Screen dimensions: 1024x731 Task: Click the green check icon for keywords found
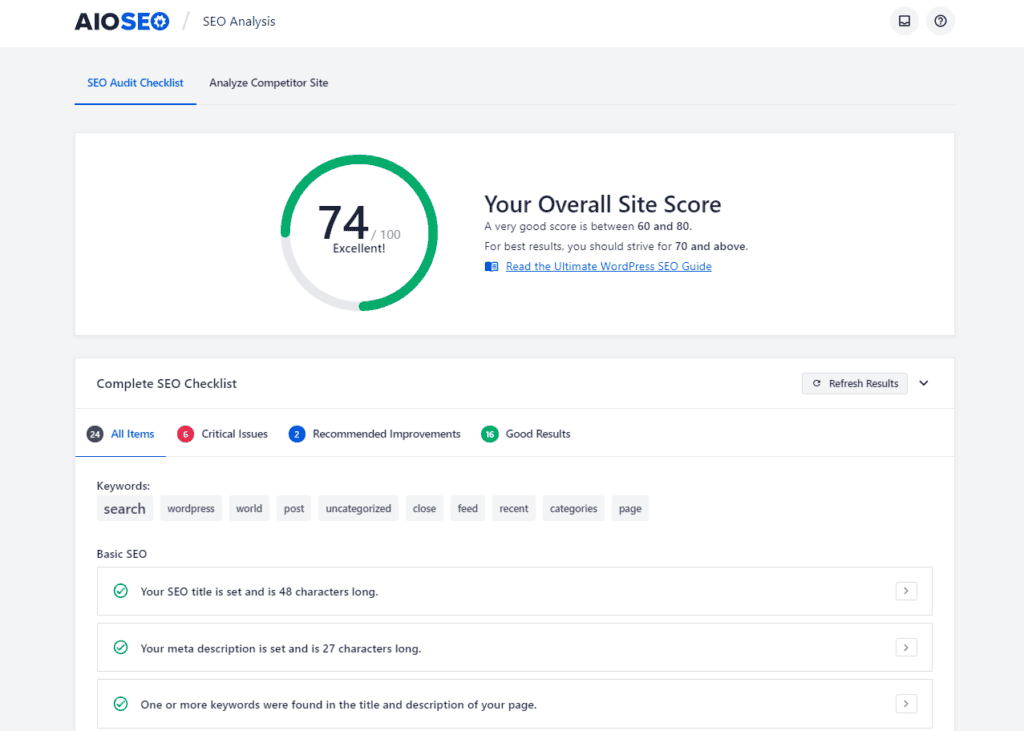tap(121, 704)
